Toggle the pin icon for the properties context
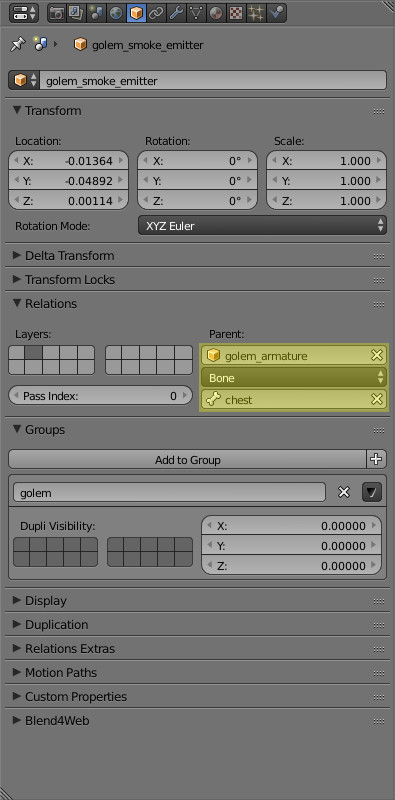This screenshot has height=800, width=395. [x=17, y=45]
